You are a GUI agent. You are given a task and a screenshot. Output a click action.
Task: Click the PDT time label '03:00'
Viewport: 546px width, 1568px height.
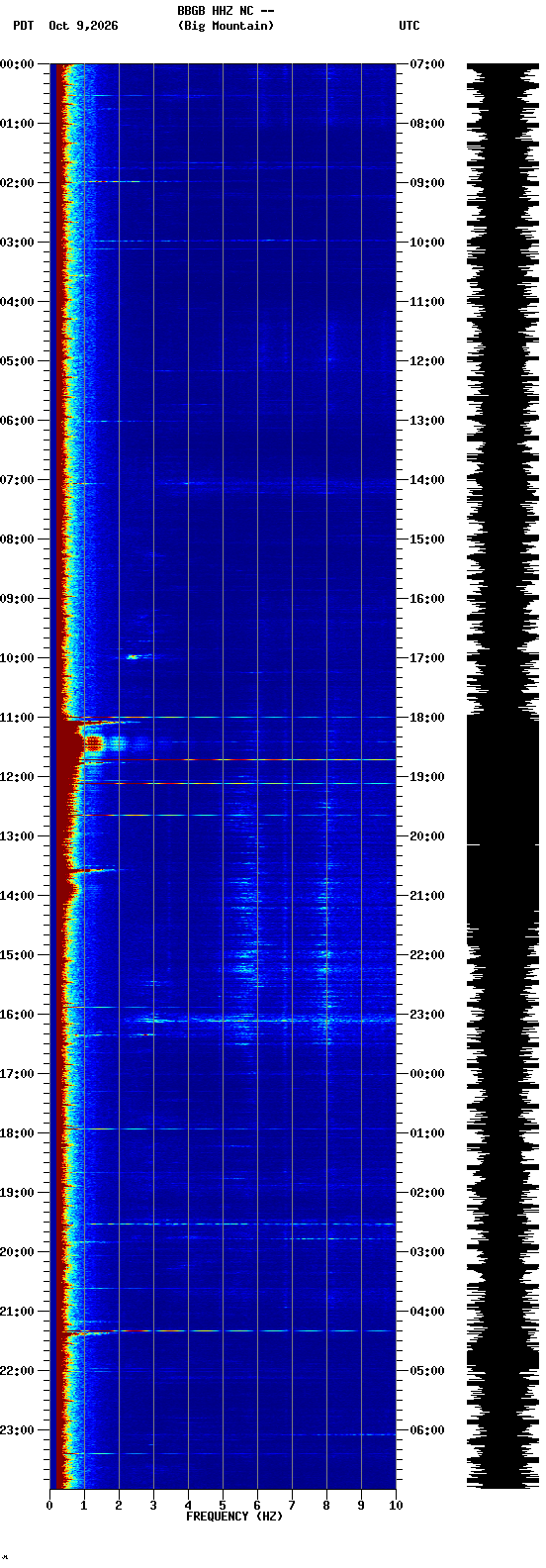point(17,243)
